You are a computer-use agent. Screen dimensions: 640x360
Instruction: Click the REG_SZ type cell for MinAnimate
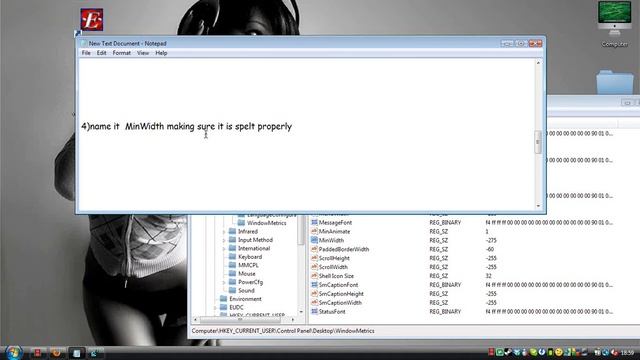pyautogui.click(x=438, y=231)
